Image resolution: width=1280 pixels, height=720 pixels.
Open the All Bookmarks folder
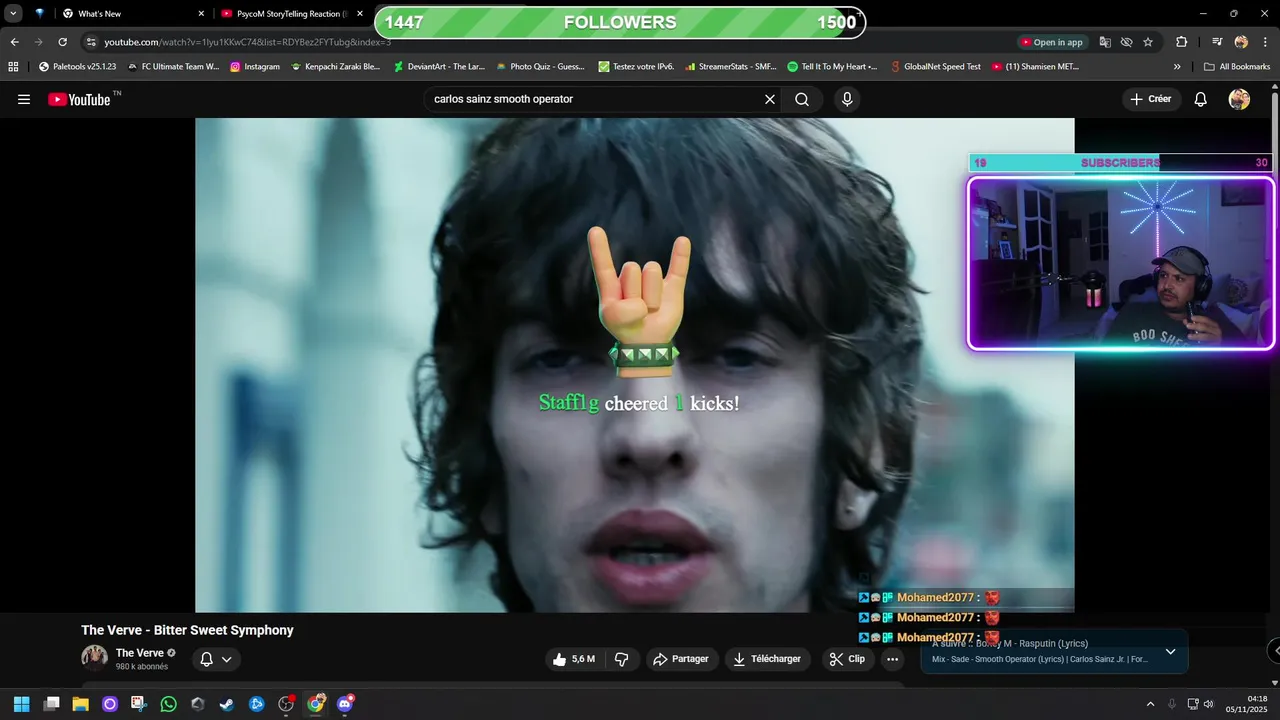[1237, 67]
